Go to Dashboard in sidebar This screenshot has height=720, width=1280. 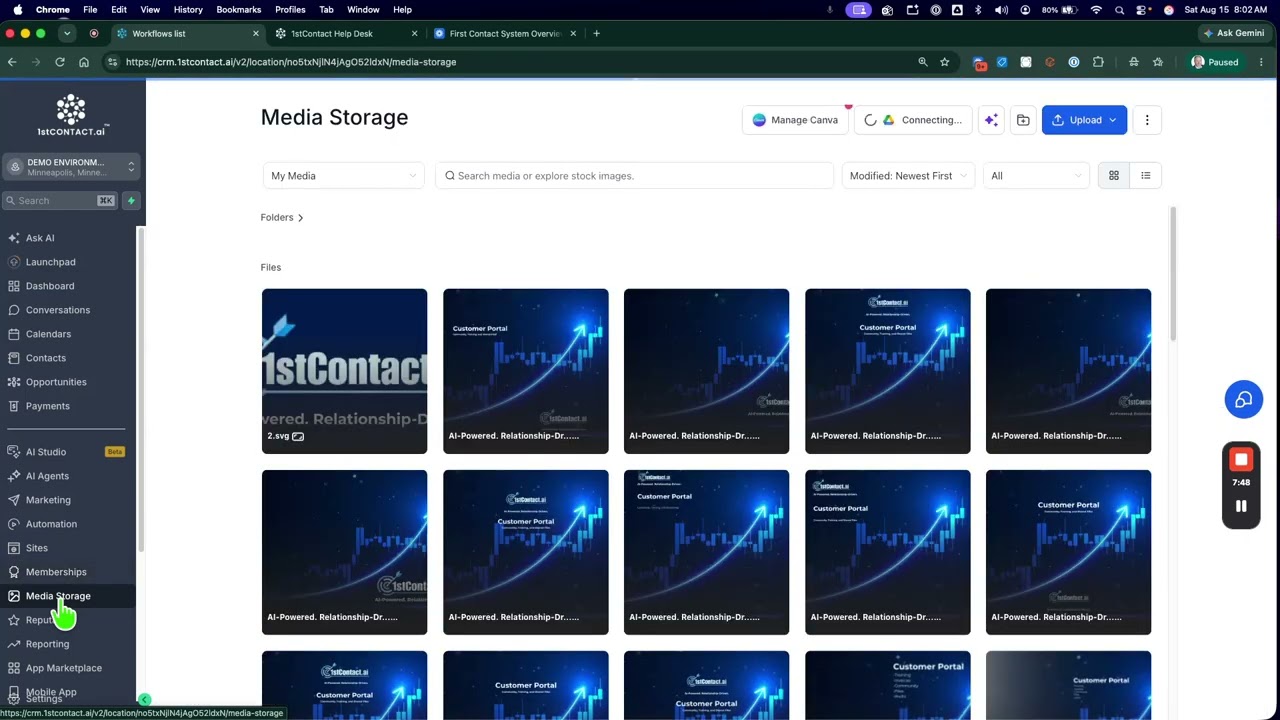tap(50, 286)
